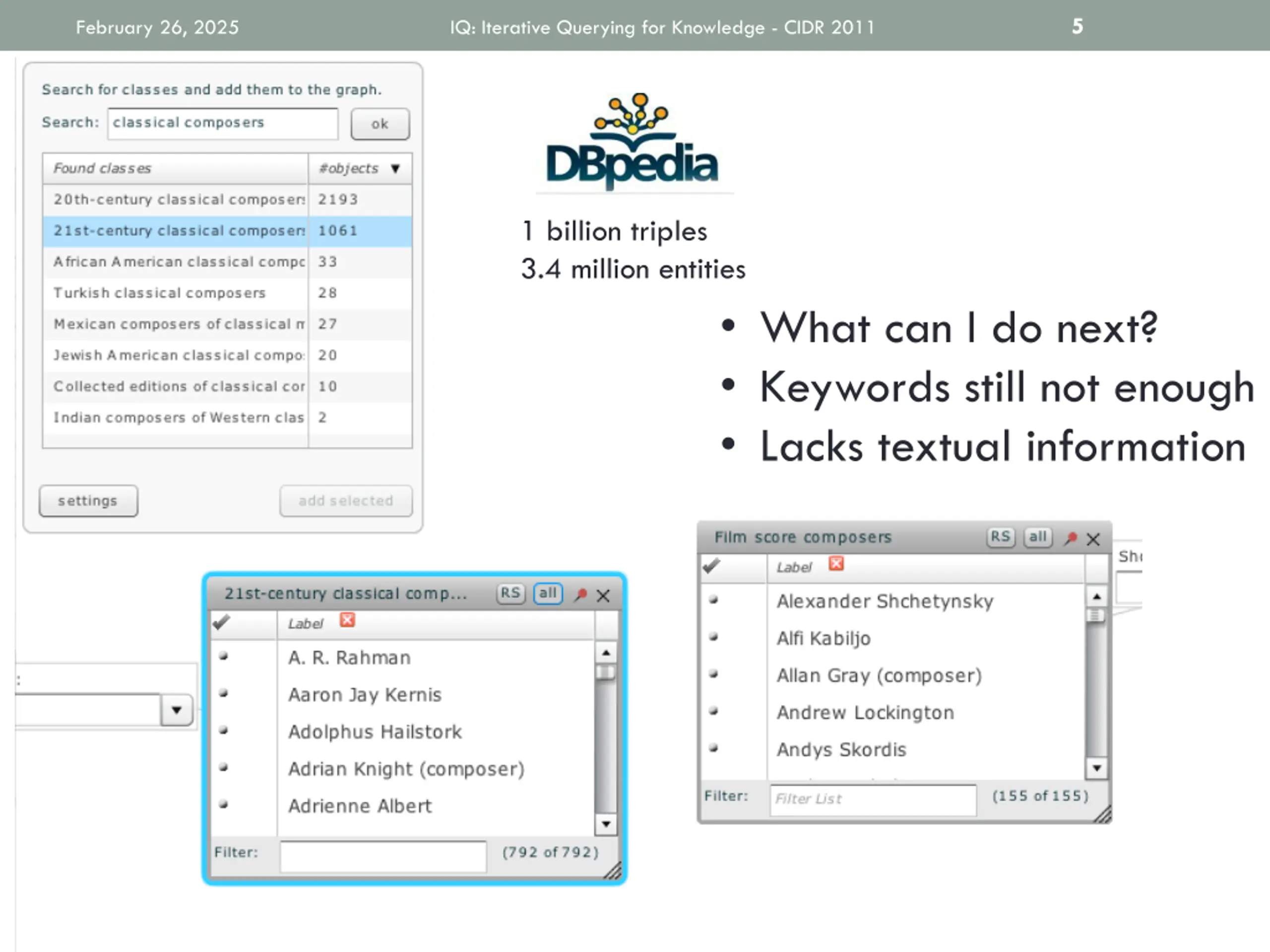Viewport: 1270px width, 952px height.
Task: Remove Label column in Film score window
Action: coord(836,563)
